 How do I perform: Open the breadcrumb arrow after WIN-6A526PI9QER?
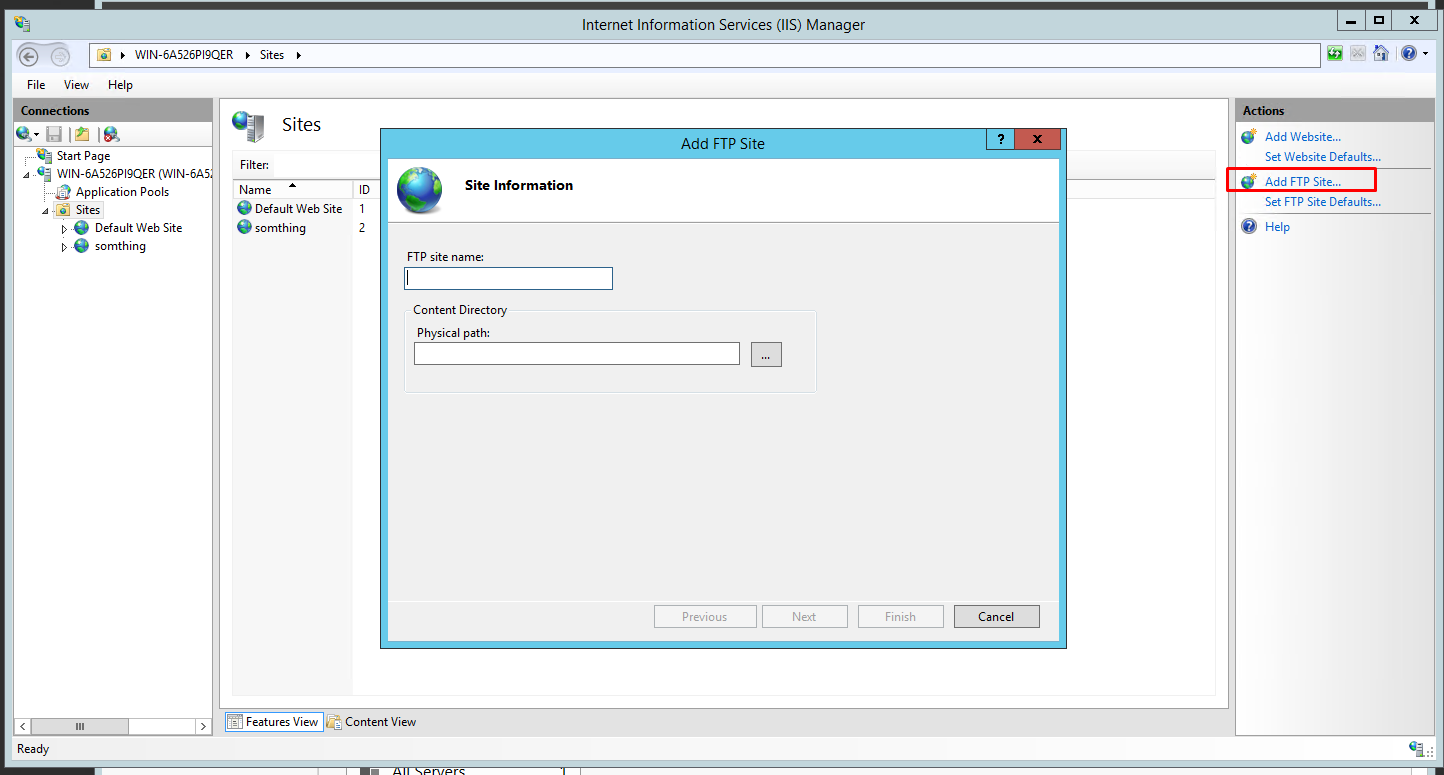point(247,55)
